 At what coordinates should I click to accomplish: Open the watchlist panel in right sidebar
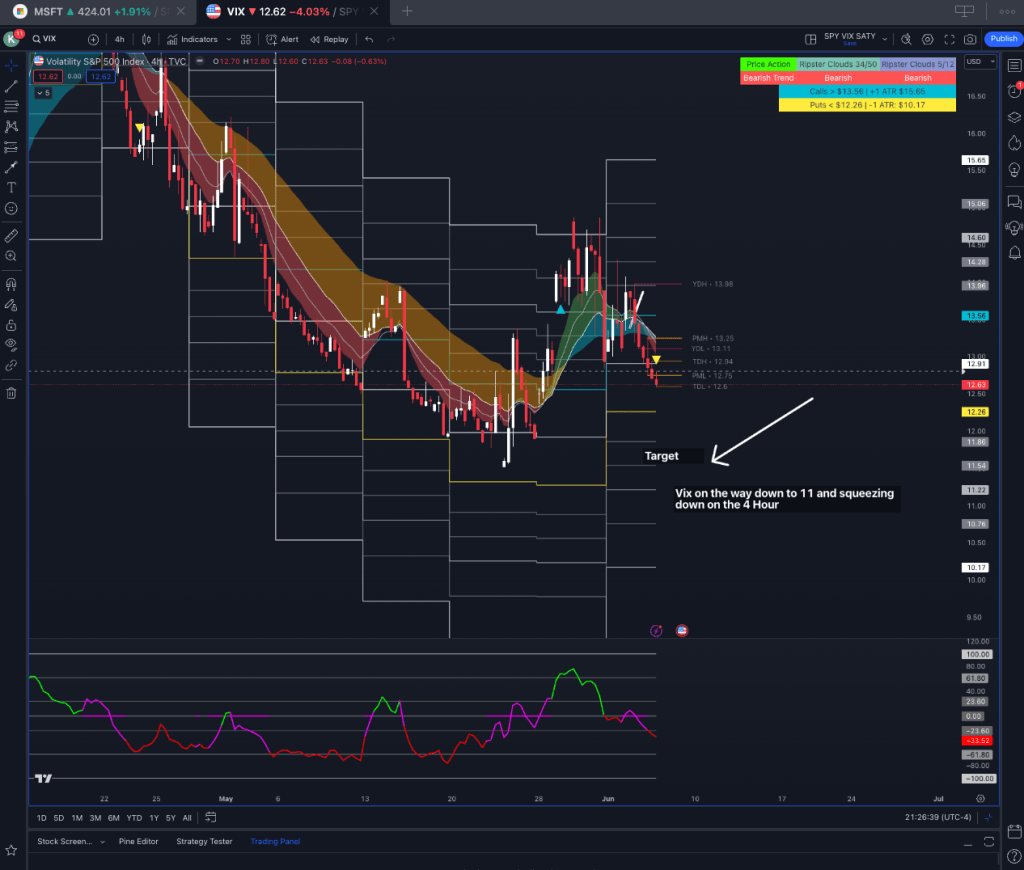point(1013,66)
